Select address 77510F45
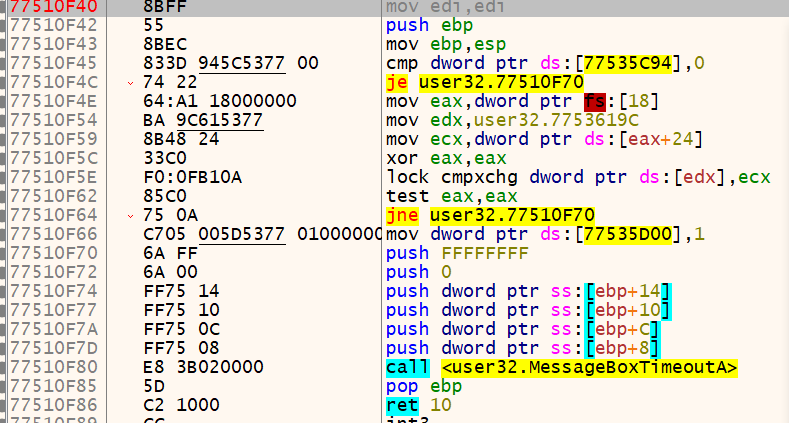 [x=54, y=63]
